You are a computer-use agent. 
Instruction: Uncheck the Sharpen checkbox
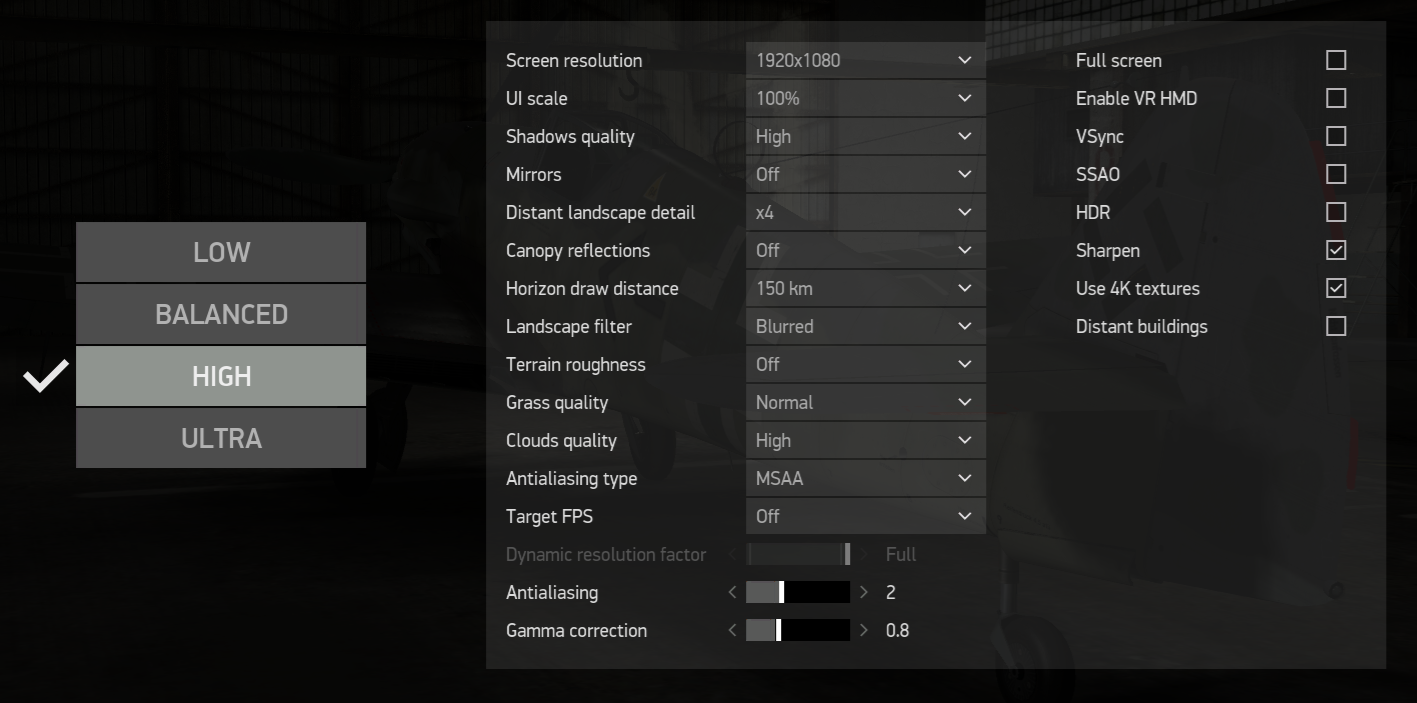pos(1336,250)
